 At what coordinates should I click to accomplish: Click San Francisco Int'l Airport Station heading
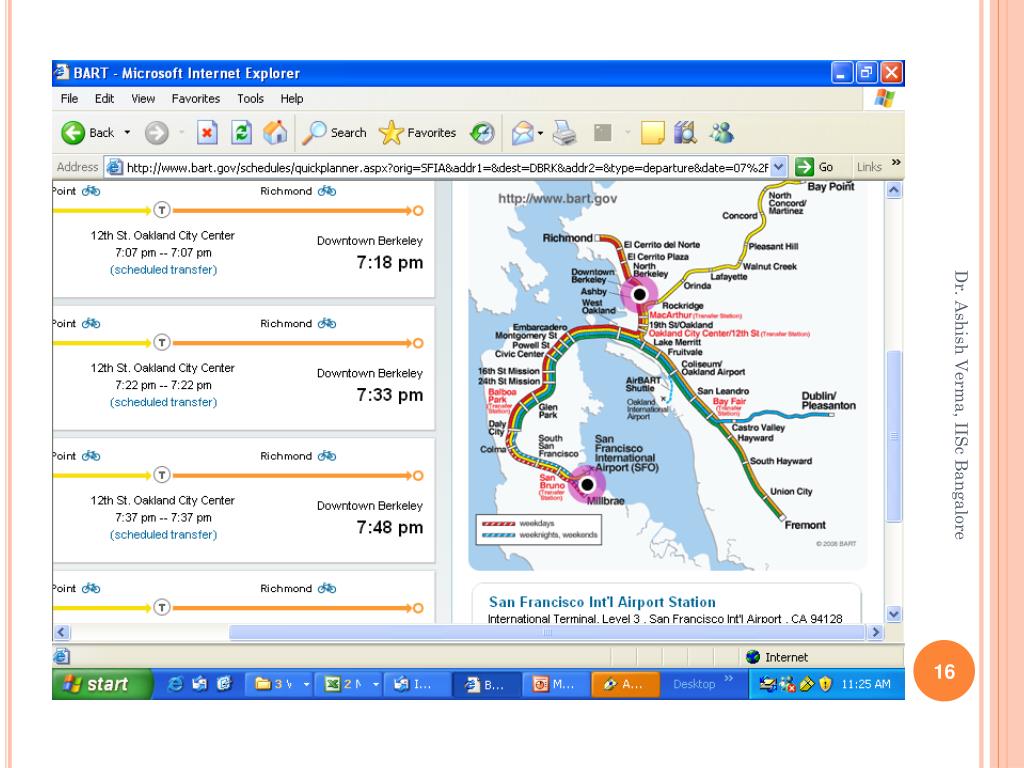[x=602, y=601]
